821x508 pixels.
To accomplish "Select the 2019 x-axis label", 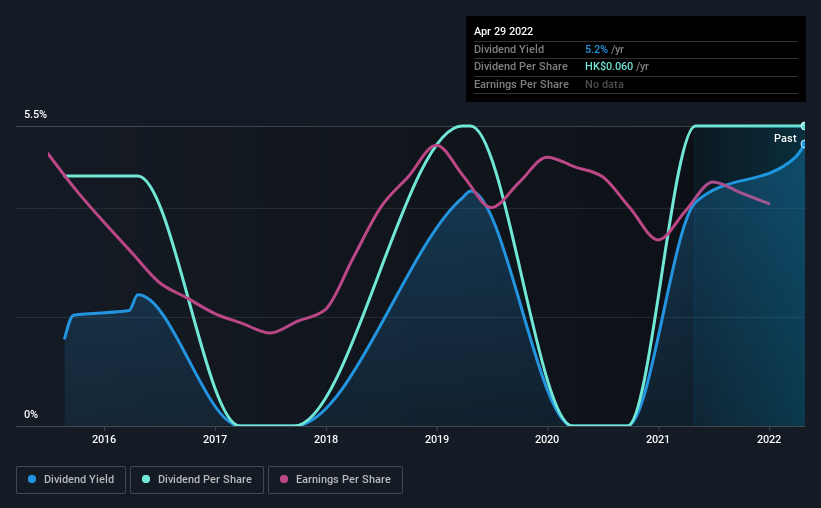I will pyautogui.click(x=437, y=439).
